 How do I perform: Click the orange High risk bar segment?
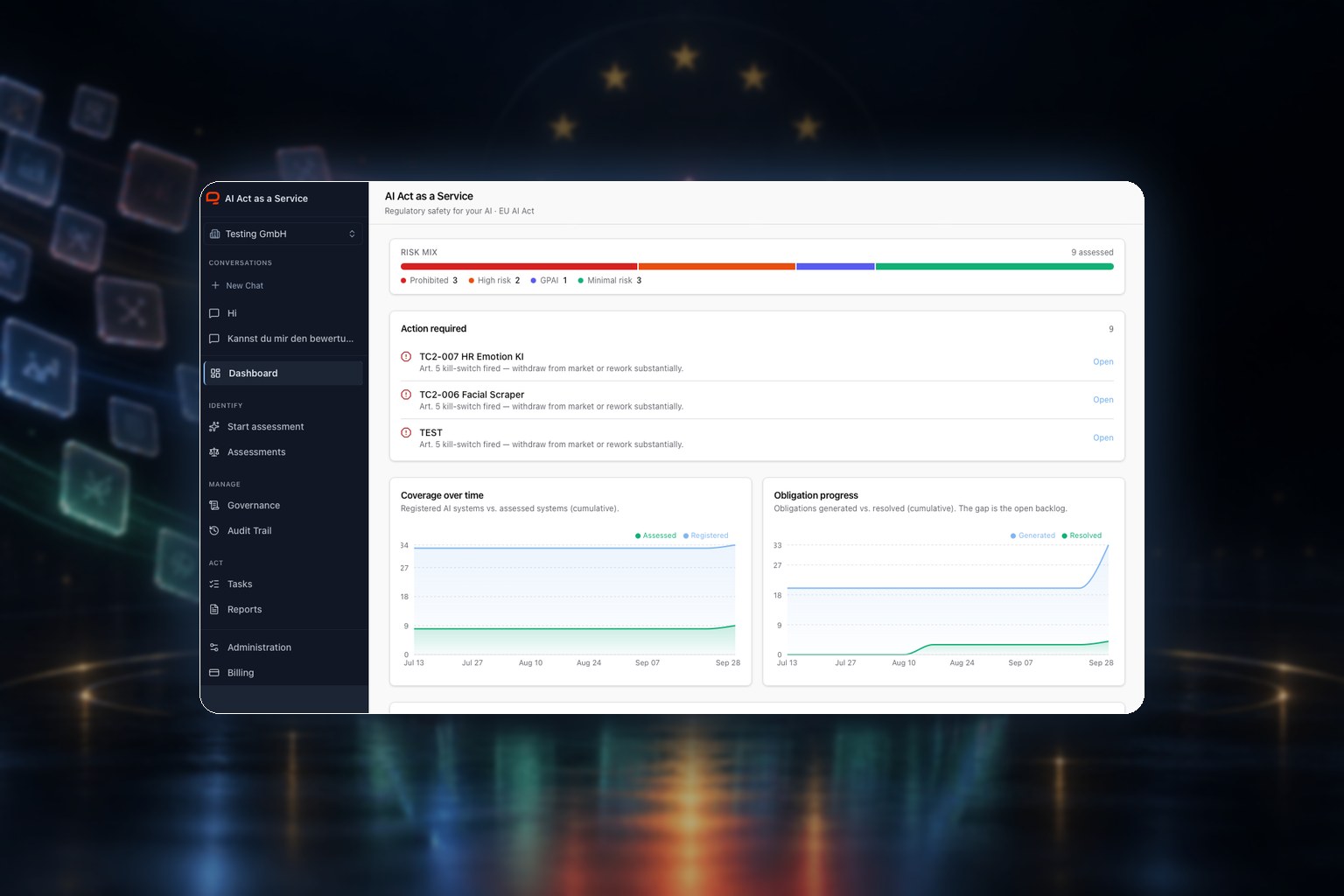(717, 266)
